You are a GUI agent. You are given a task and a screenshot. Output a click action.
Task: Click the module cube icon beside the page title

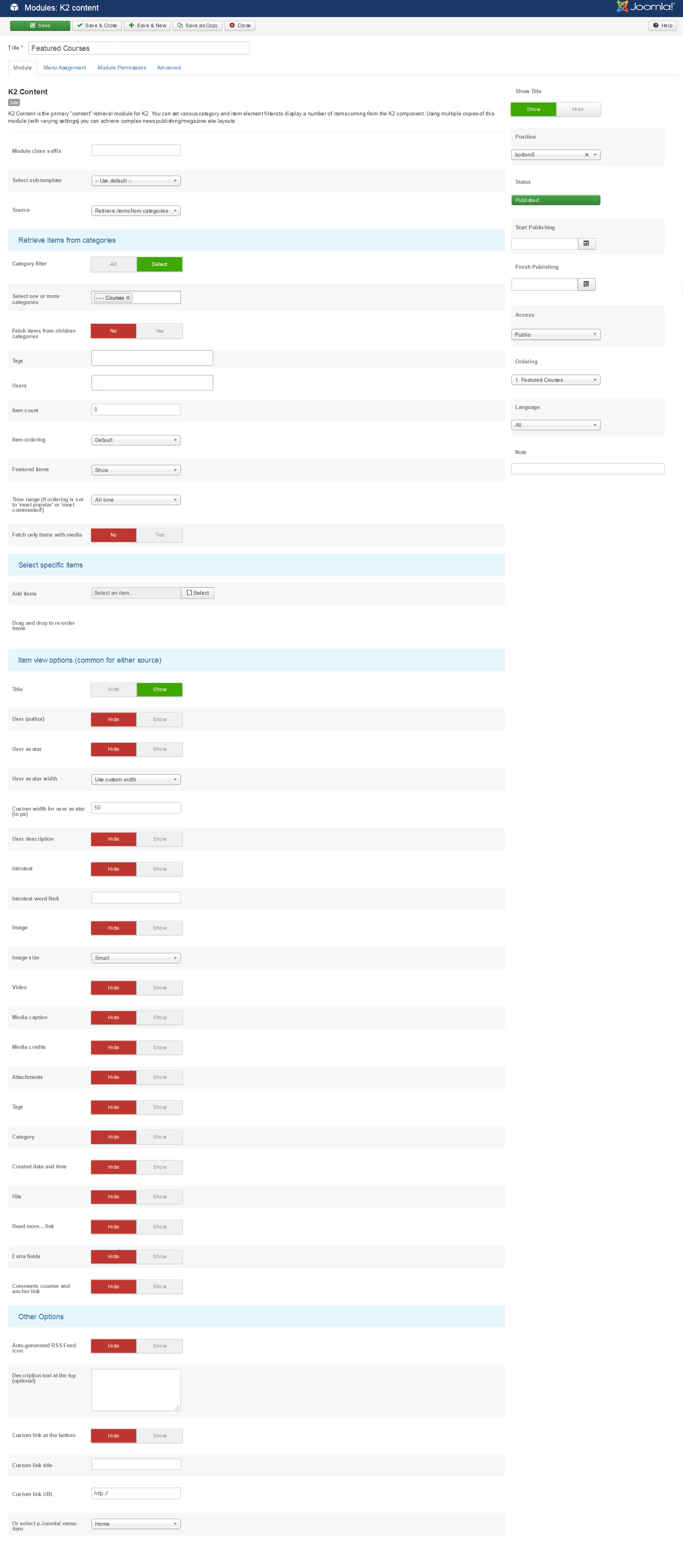click(x=14, y=8)
